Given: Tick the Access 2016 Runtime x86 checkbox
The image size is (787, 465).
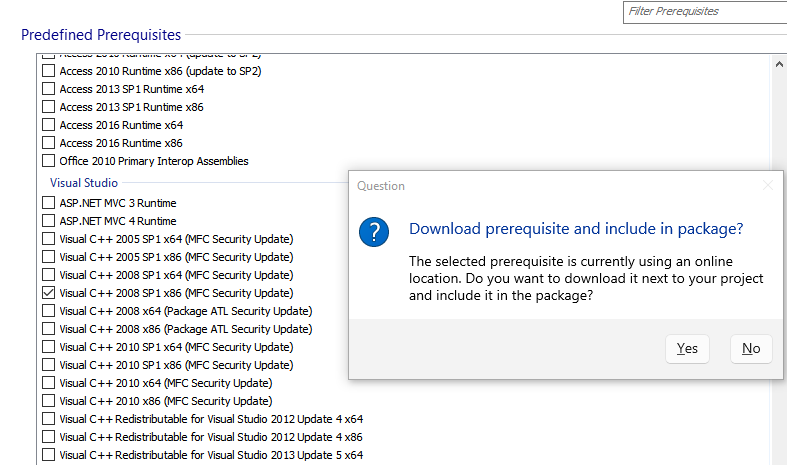Looking at the screenshot, I should pos(49,143).
